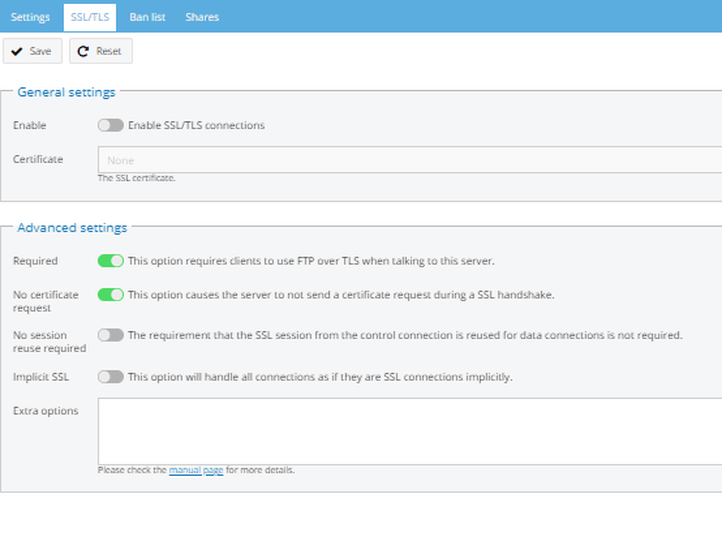The image size is (722, 554).
Task: Click the 'Enable SSL/TLS connections' description text
Action: (x=196, y=125)
